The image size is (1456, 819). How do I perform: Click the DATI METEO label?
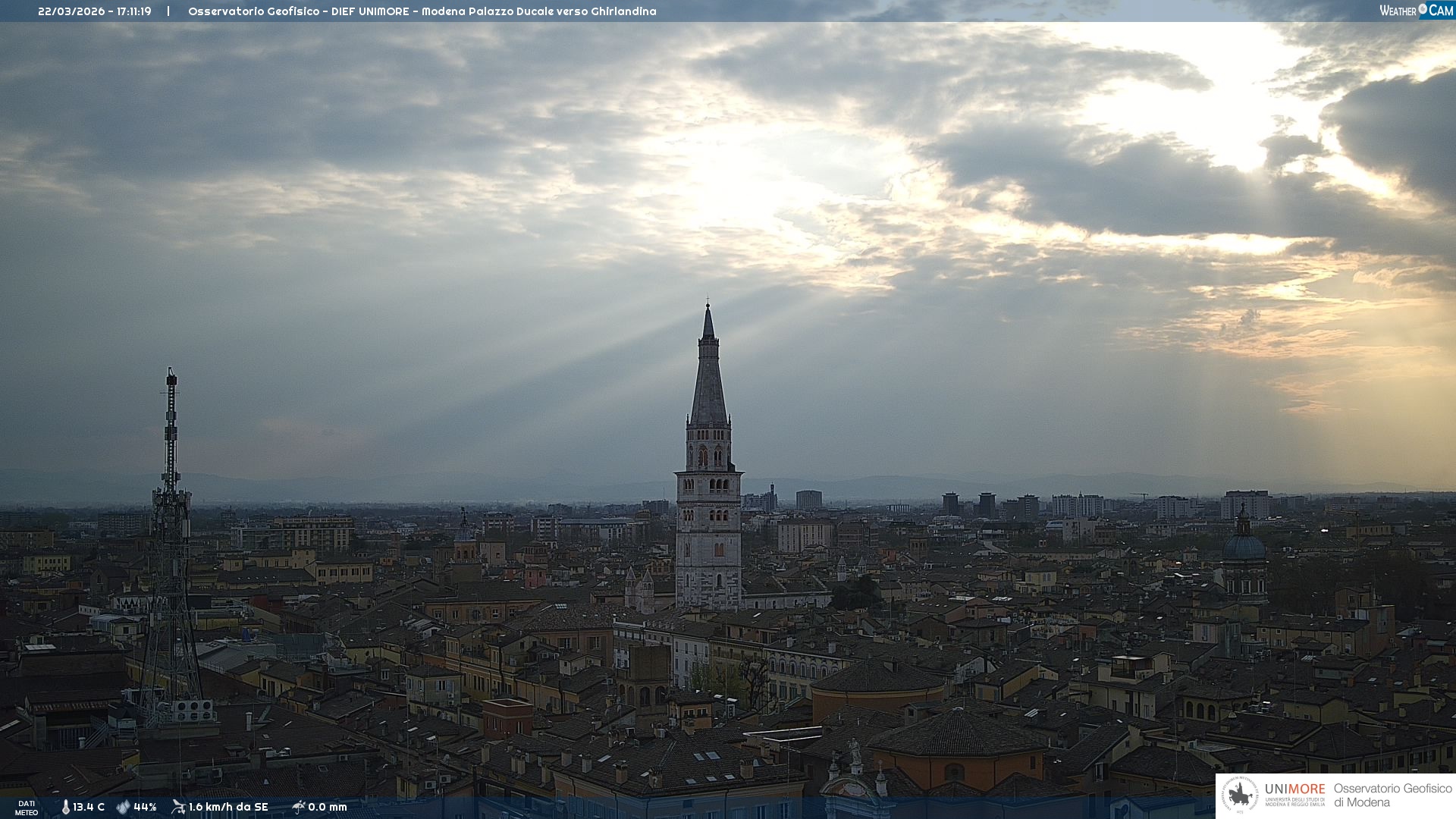click(27, 808)
